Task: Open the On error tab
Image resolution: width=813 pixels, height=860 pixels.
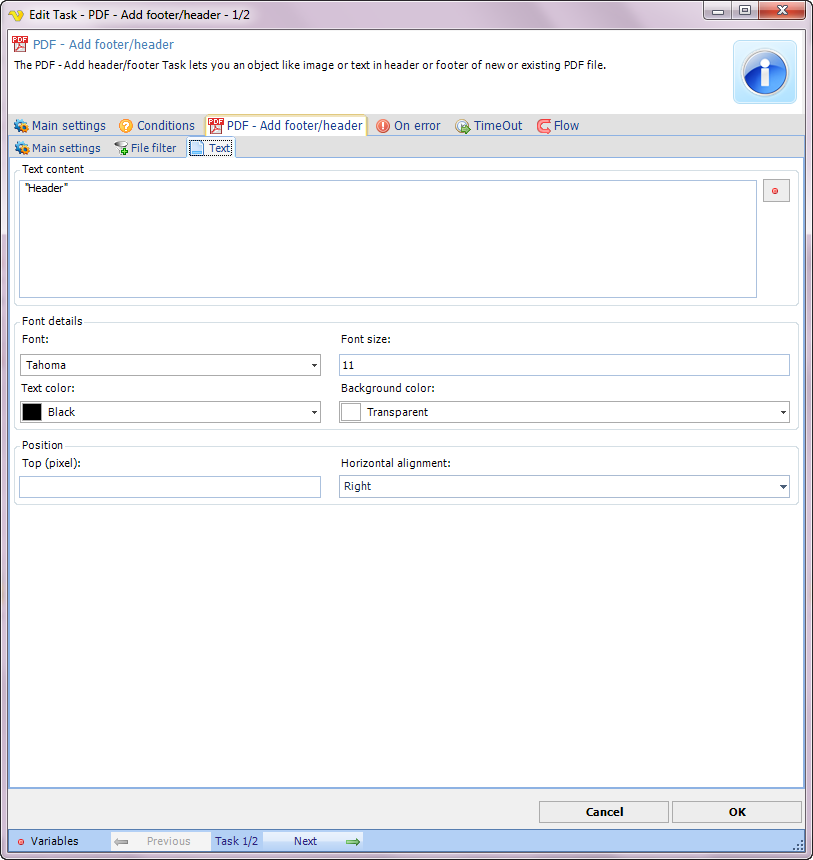Action: click(x=408, y=126)
